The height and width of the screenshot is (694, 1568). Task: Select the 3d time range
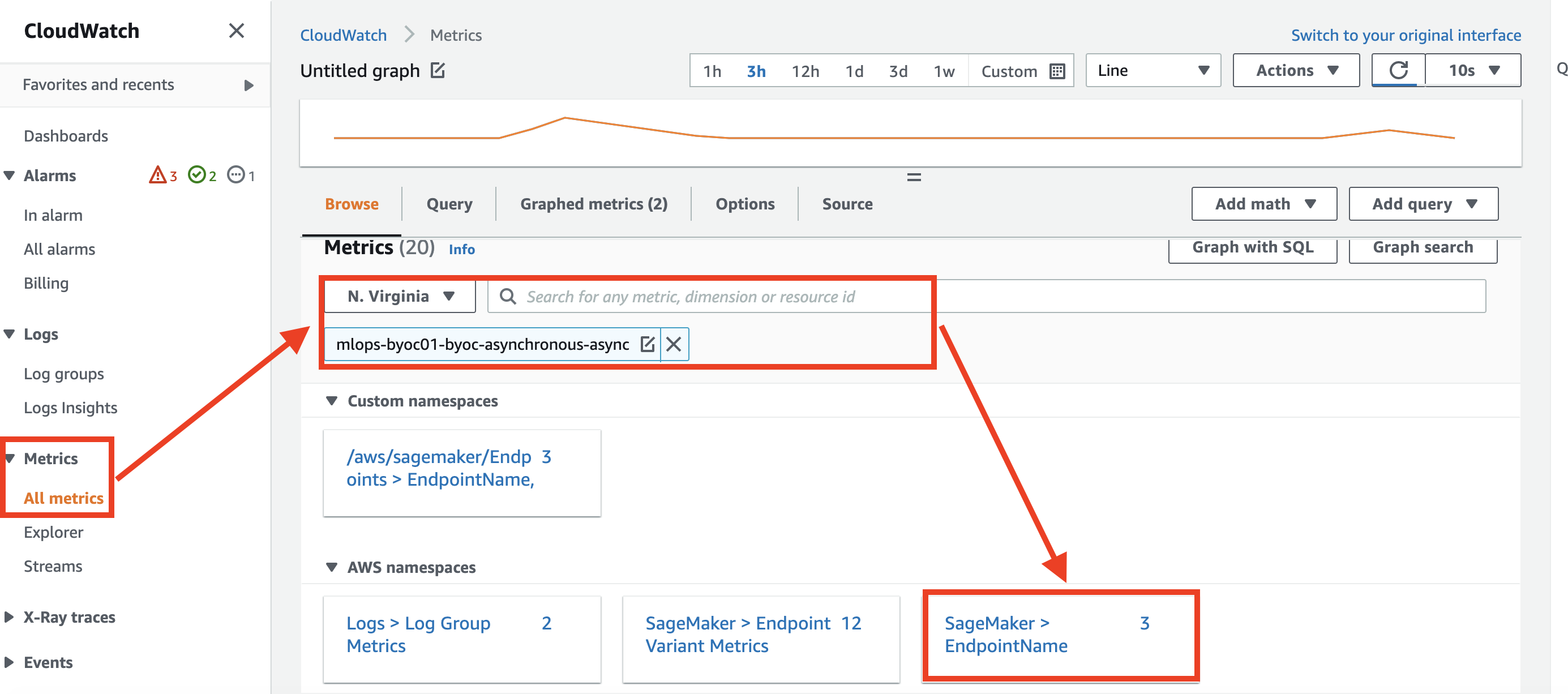tap(898, 71)
